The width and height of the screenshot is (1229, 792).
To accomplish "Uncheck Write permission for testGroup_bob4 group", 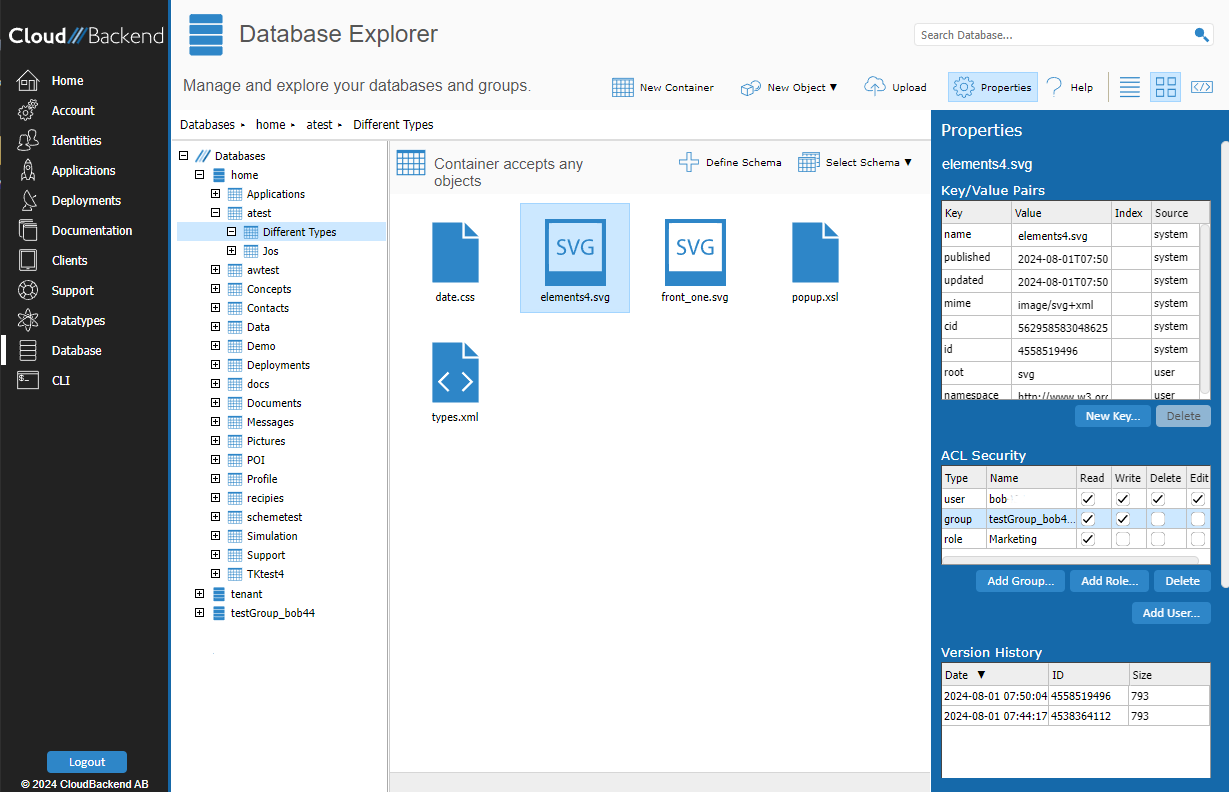I will point(1123,519).
